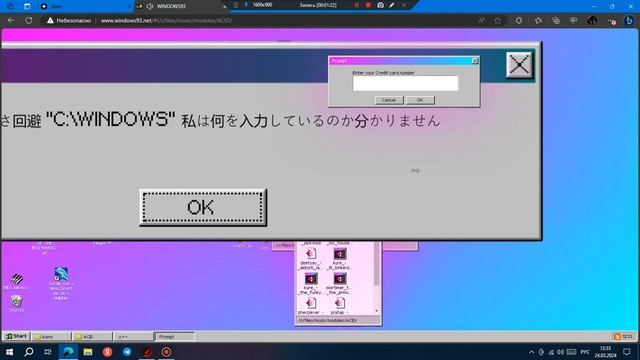Image resolution: width=640 pixels, height=360 pixels.
Task: Add this page to favorites with the star icon
Action: [x=498, y=20]
